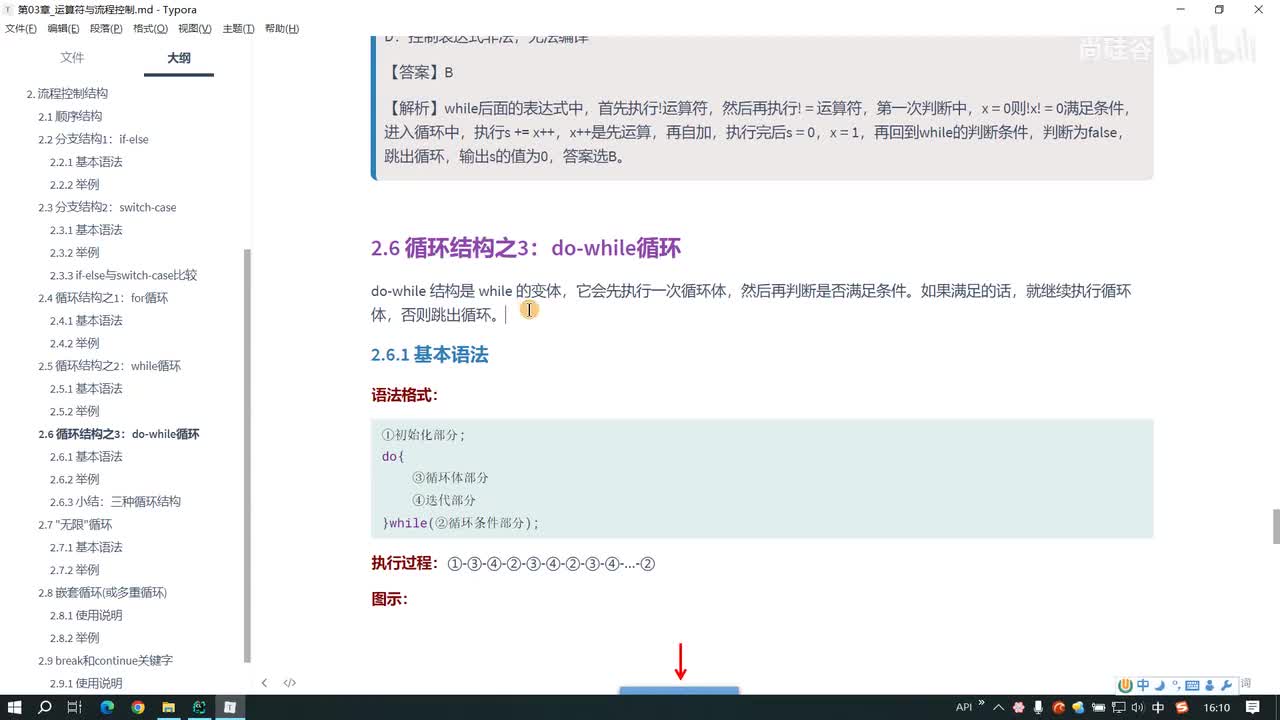Click the IME user account icon
This screenshot has height=720, width=1280.
click(x=1210, y=685)
